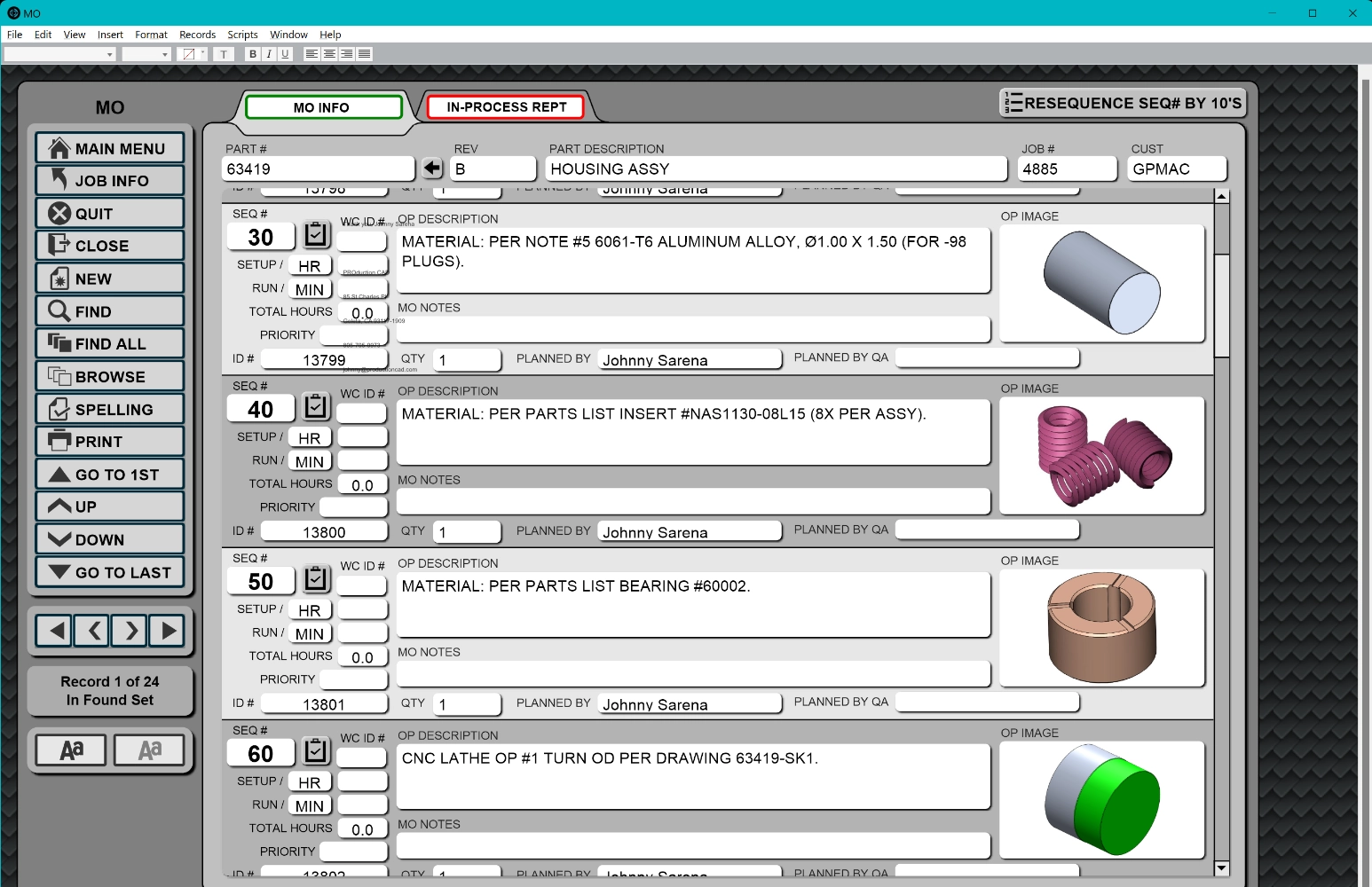
Task: Click the FIND ALL button
Action: click(110, 344)
